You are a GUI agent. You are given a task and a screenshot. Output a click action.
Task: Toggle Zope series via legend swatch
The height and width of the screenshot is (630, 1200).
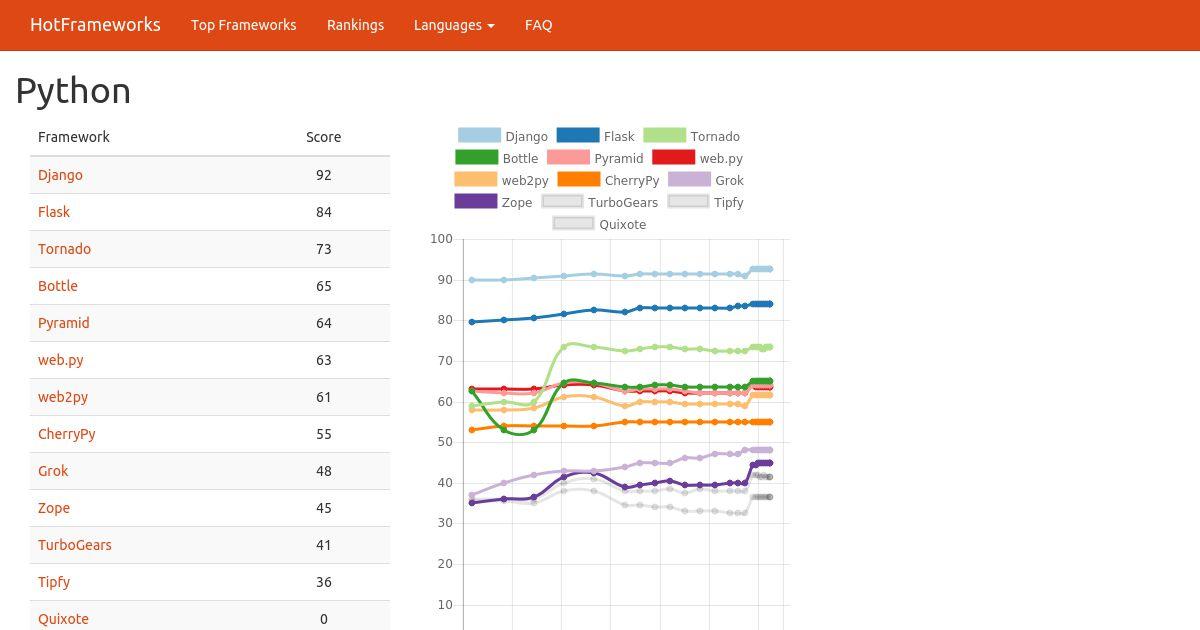pyautogui.click(x=476, y=201)
